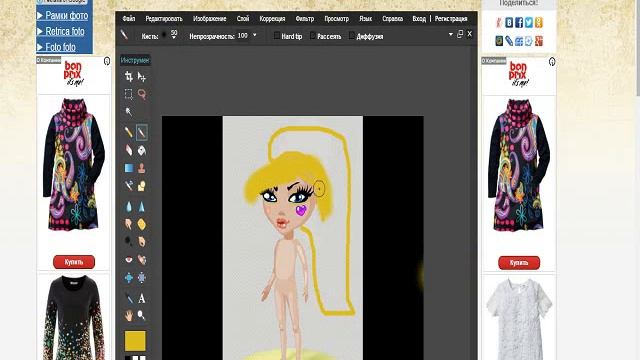Viewport: 640px width, 360px height.
Task: Select the Type text tool
Action: 142,298
